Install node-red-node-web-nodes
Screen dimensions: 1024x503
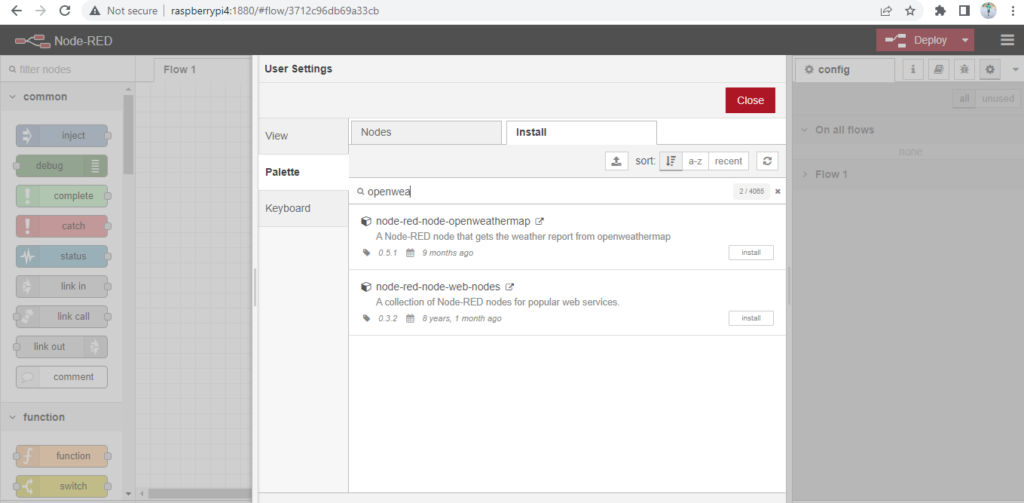(x=751, y=318)
